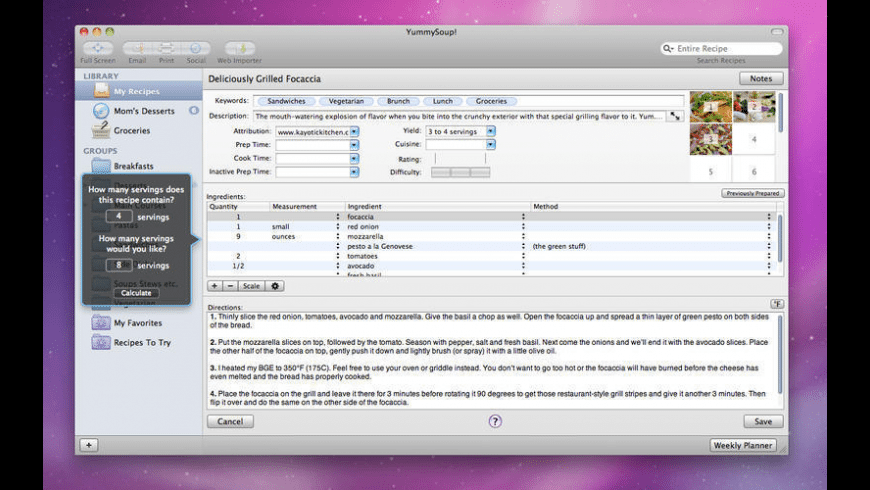This screenshot has width=870, height=490.
Task: Set the recipe Rating control
Action: coord(461,159)
